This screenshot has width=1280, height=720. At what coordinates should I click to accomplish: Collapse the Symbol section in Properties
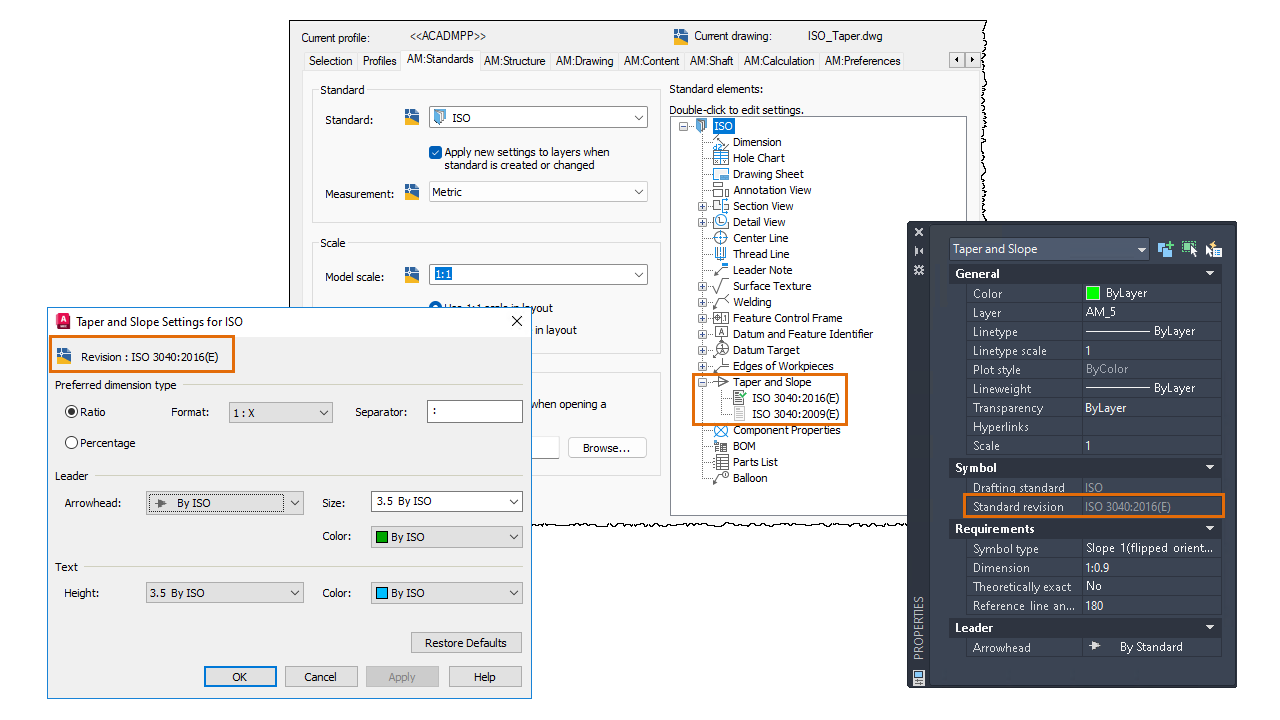[x=1210, y=467]
